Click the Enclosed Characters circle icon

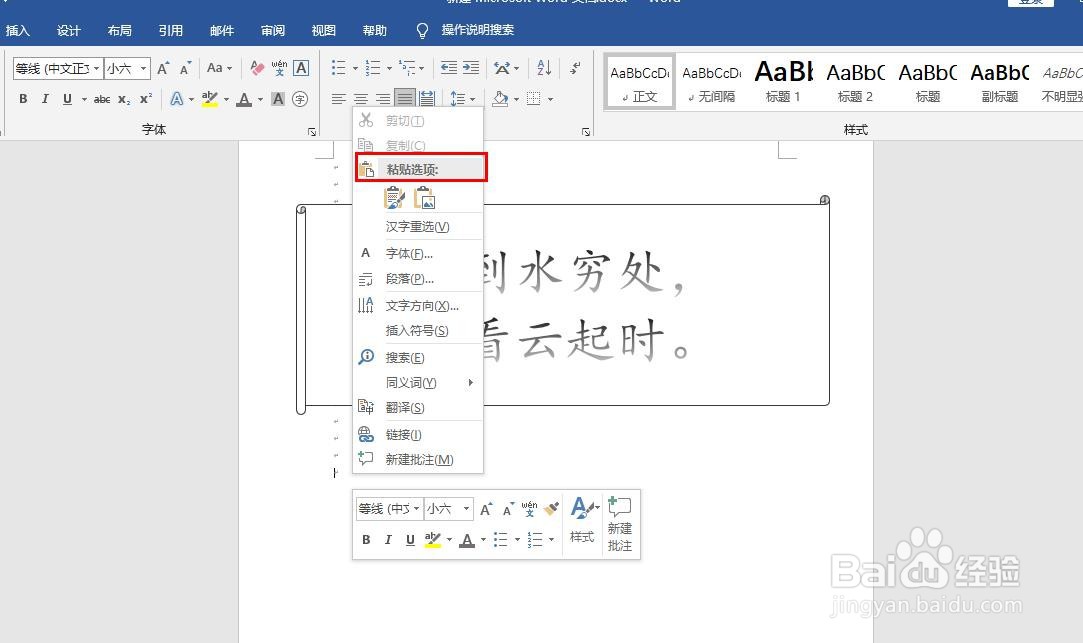pyautogui.click(x=300, y=99)
